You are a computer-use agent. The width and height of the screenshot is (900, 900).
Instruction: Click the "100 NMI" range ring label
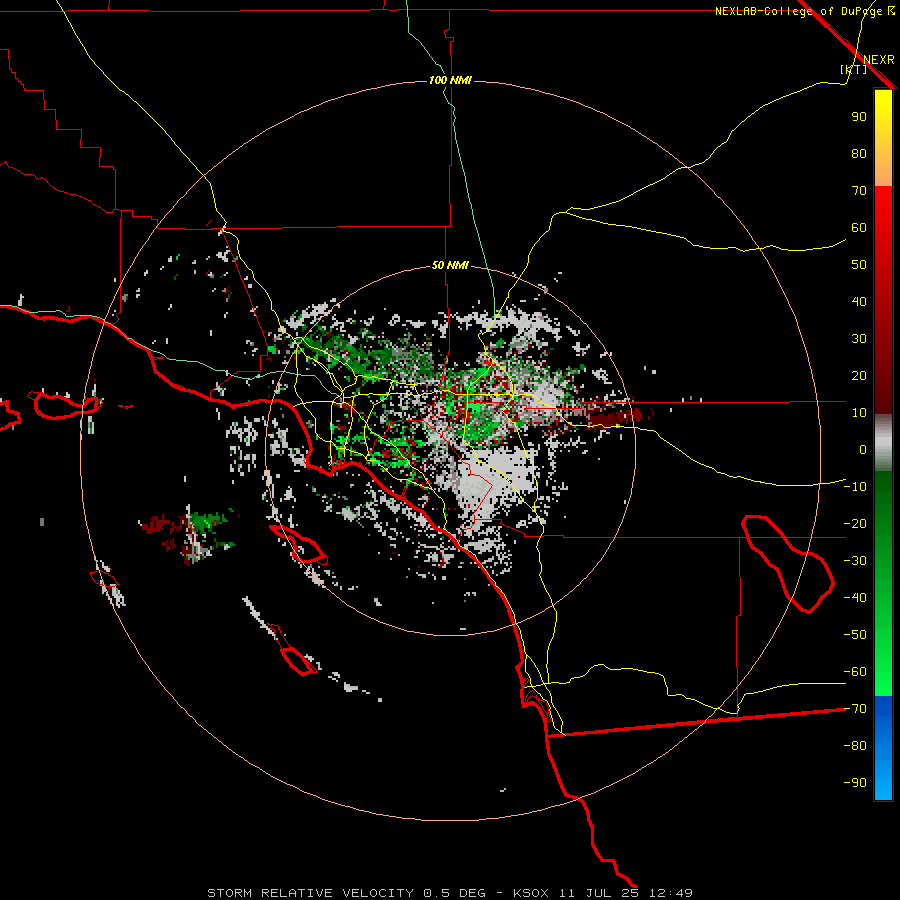[x=450, y=80]
